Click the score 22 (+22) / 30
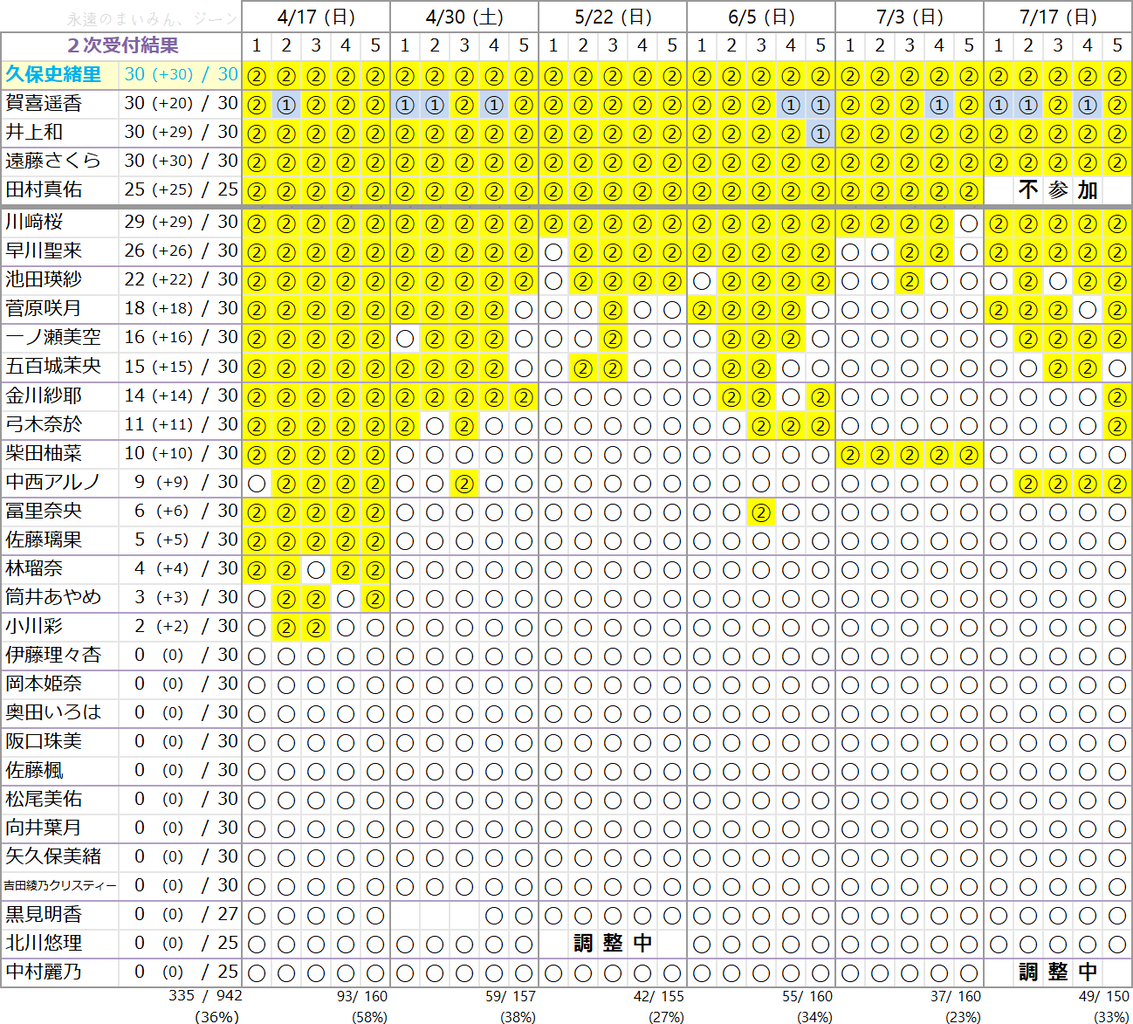 (x=181, y=280)
